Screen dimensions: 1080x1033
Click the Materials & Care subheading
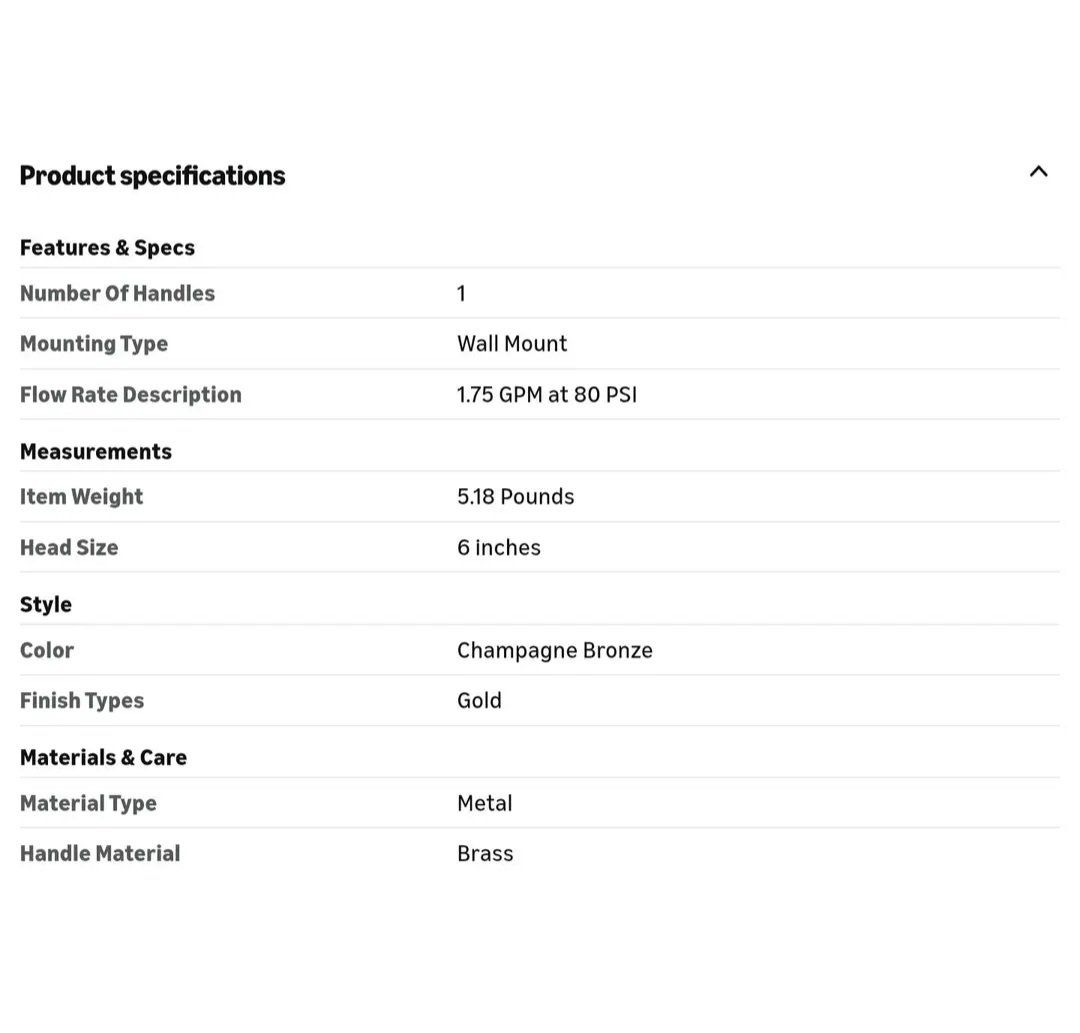tap(103, 757)
